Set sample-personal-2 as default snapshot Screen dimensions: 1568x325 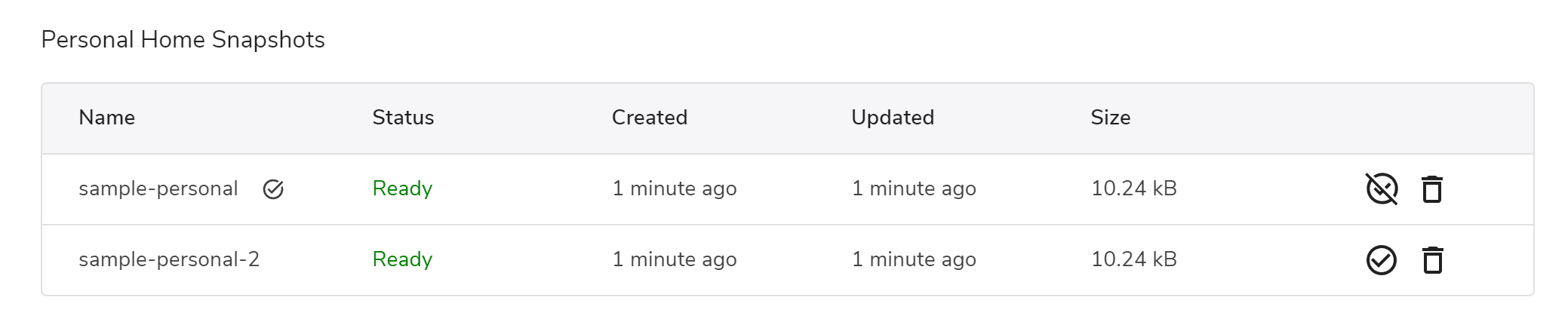click(x=1382, y=260)
